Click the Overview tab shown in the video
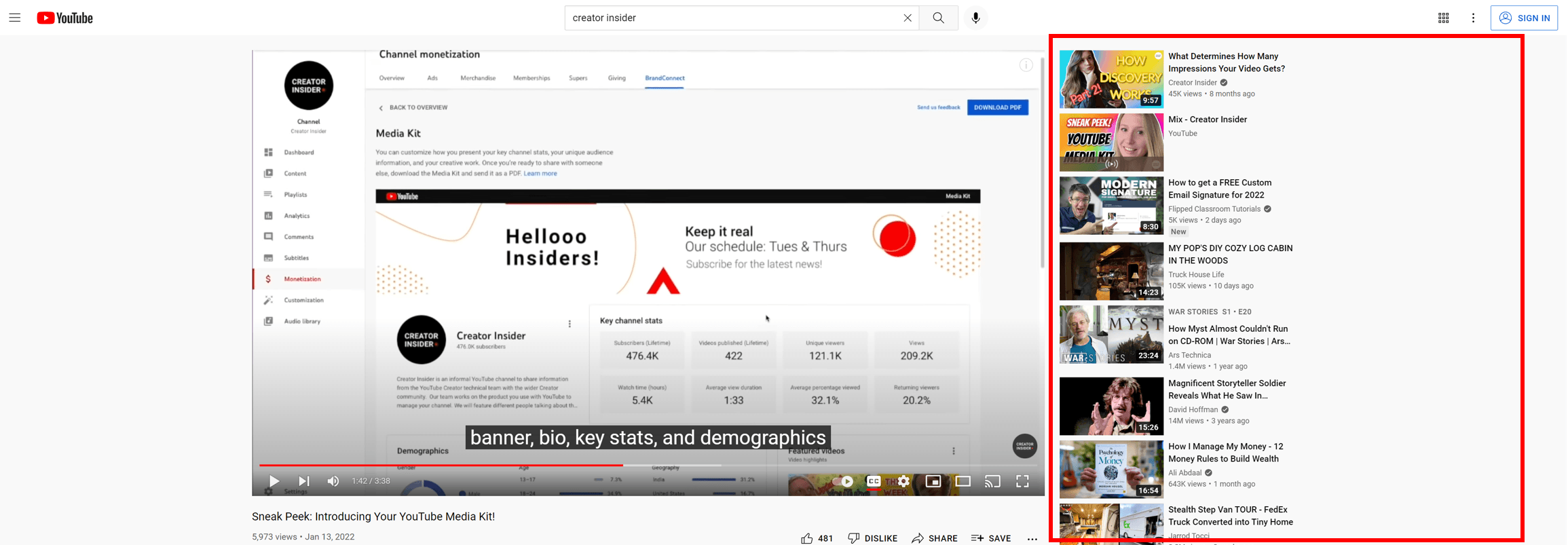The height and width of the screenshot is (545, 1568). tap(392, 78)
